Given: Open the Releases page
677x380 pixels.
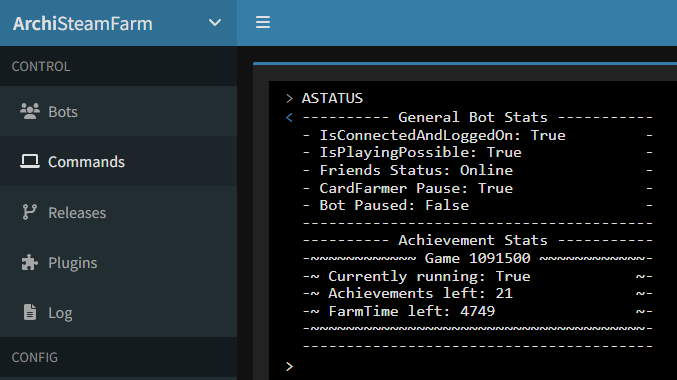Looking at the screenshot, I should [x=118, y=212].
